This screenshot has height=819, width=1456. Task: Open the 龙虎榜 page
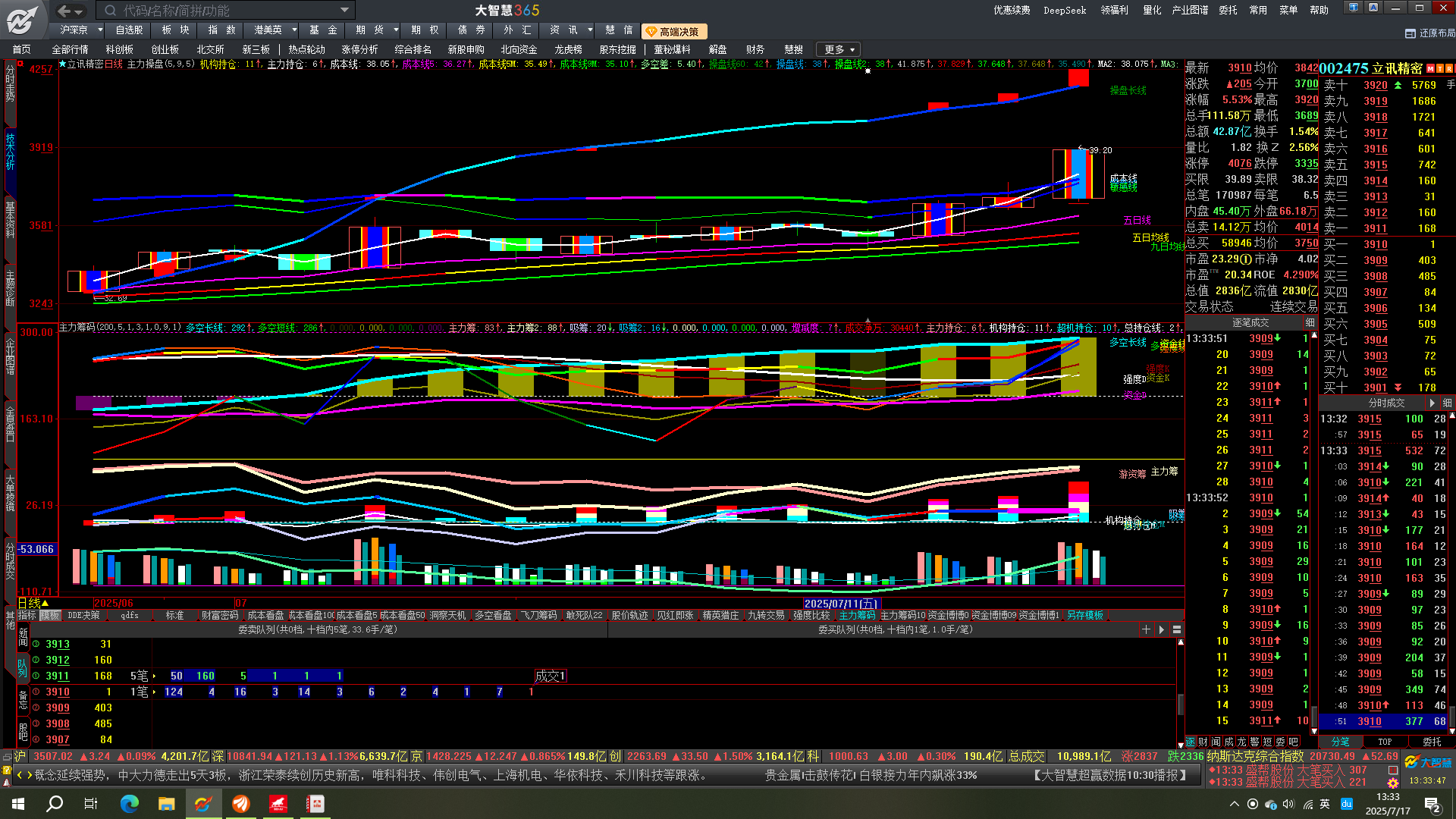(568, 49)
